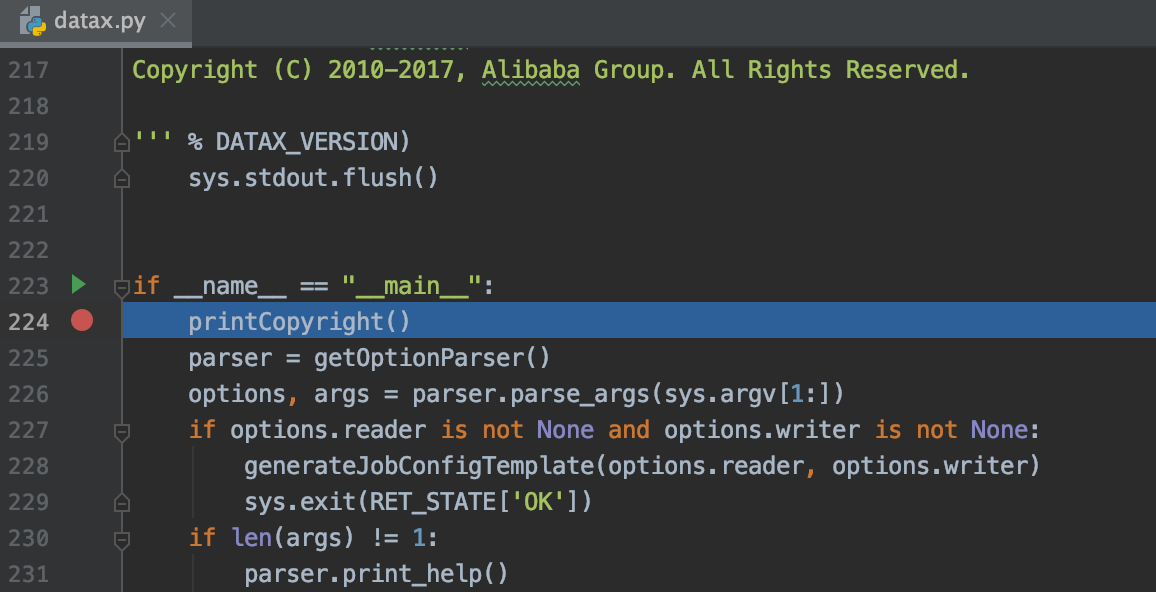Toggle the fold end marker on line 229
Viewport: 1156px width, 592px height.
(122, 503)
